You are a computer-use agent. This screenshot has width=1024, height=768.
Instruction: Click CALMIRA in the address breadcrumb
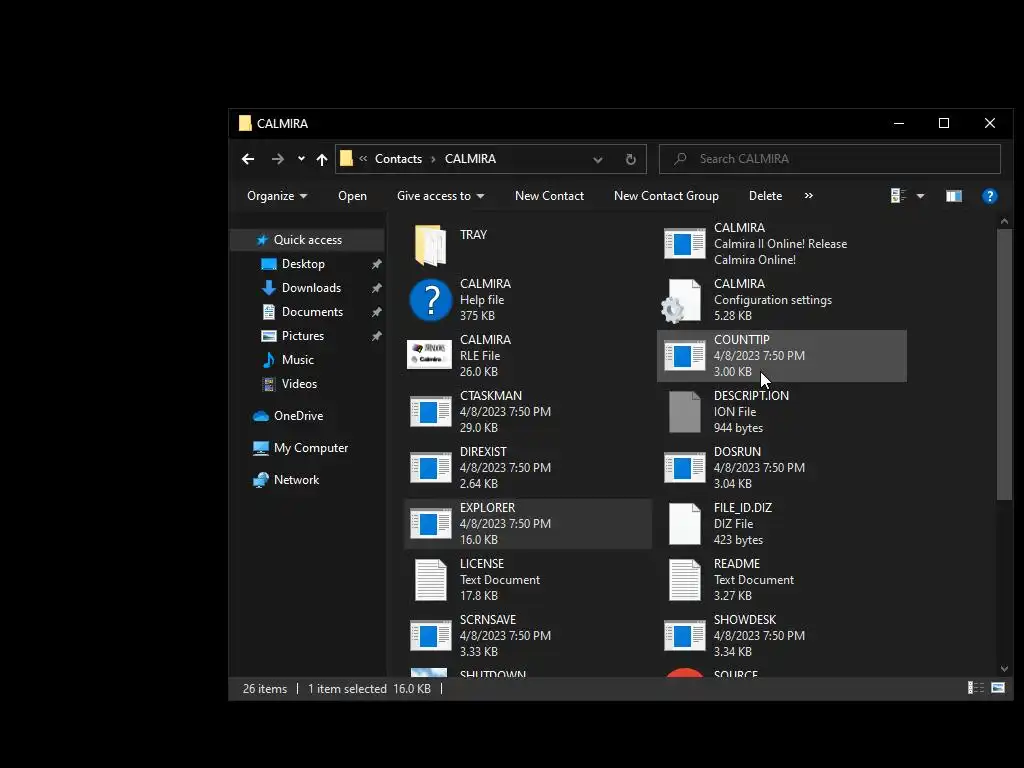pyautogui.click(x=470, y=159)
